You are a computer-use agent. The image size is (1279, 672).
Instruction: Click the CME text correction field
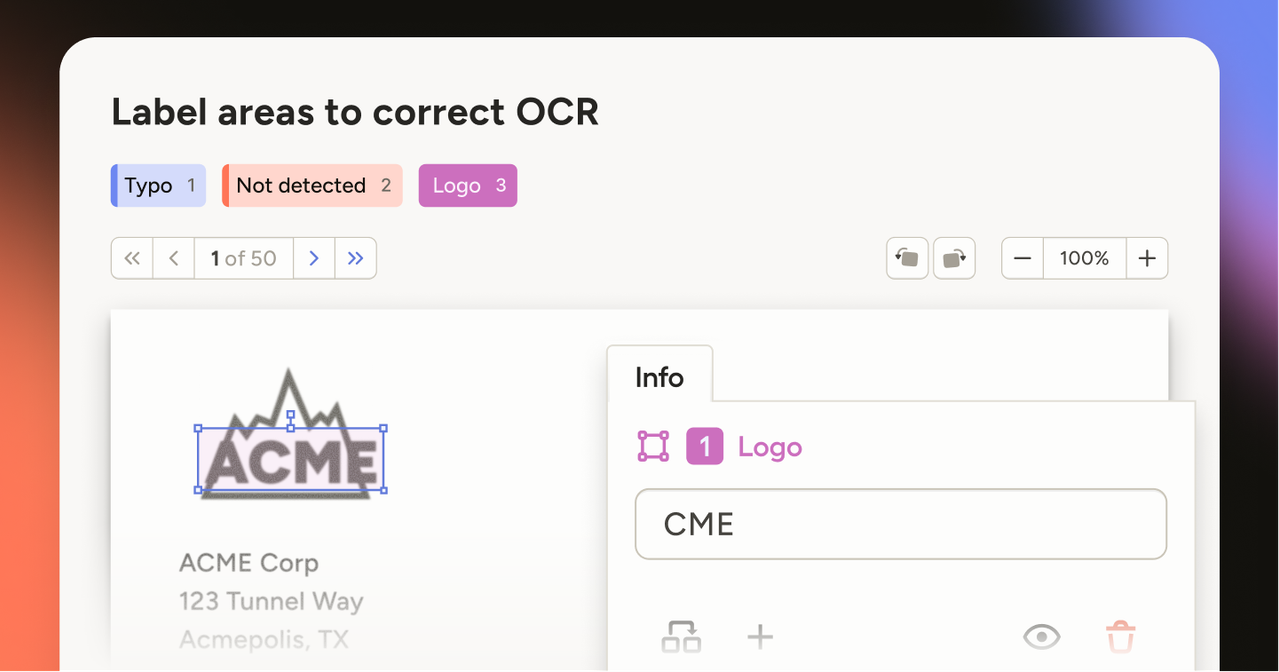click(900, 523)
